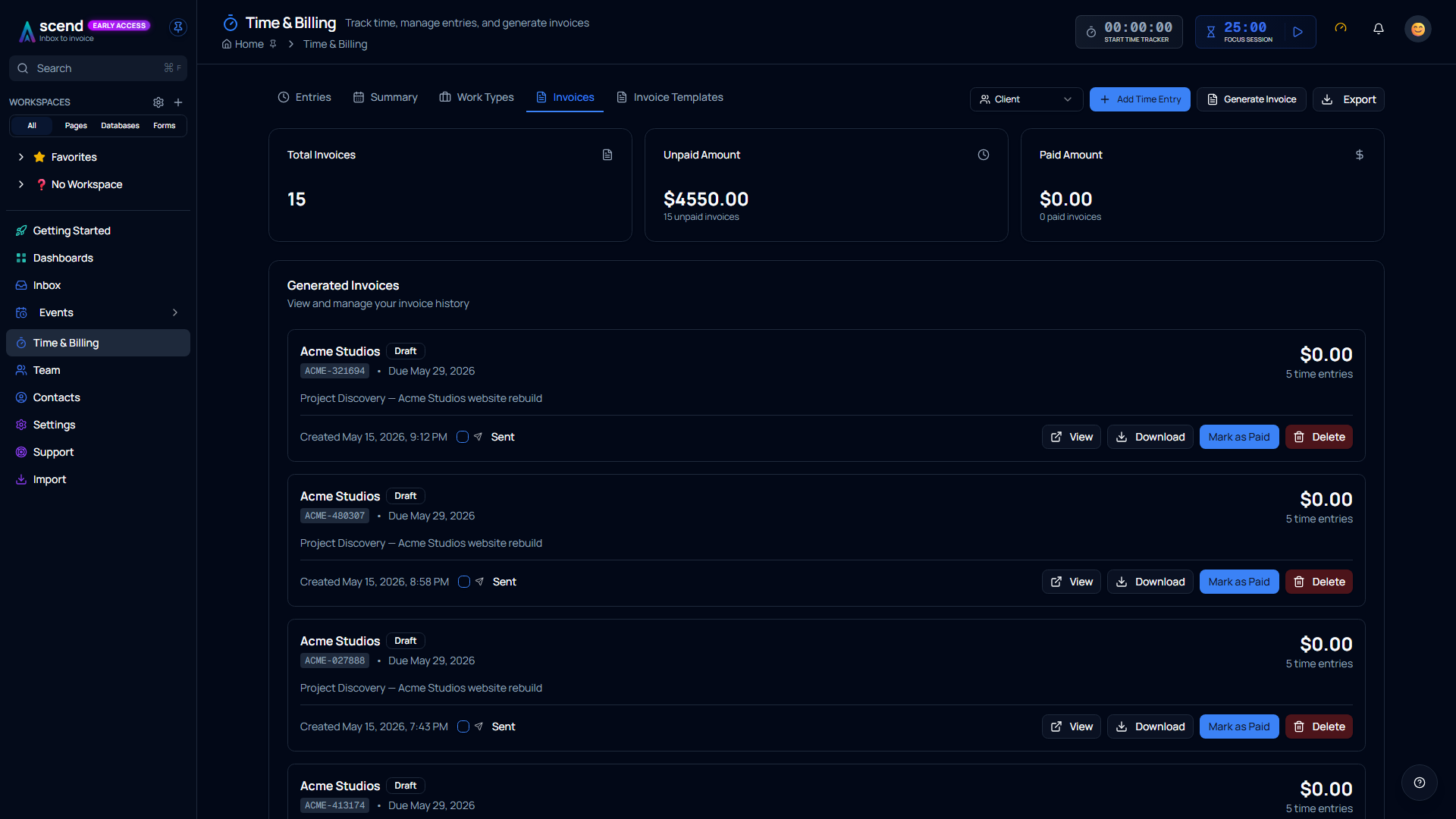Expand the Favorites tree item

pyautogui.click(x=21, y=157)
